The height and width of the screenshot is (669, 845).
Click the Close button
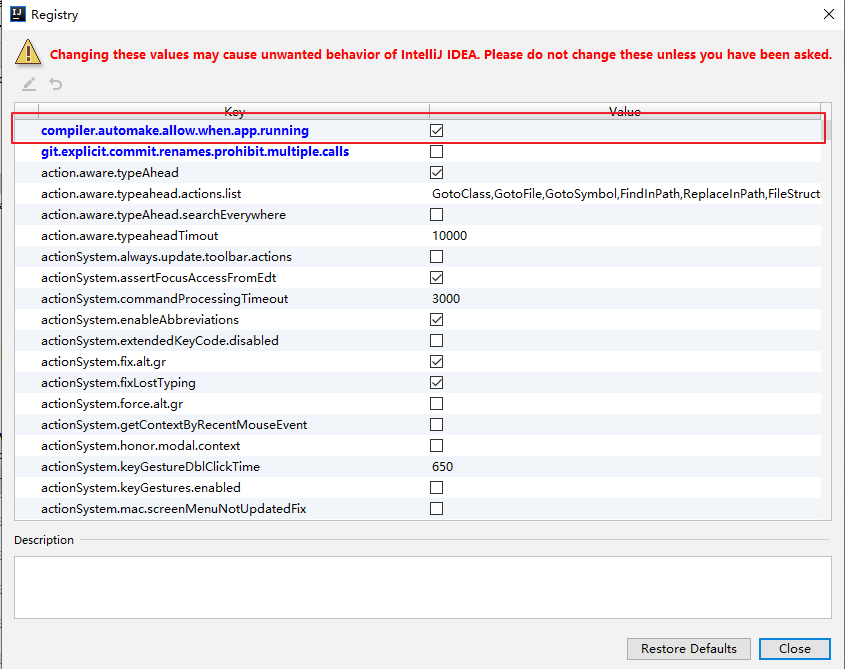pos(794,649)
